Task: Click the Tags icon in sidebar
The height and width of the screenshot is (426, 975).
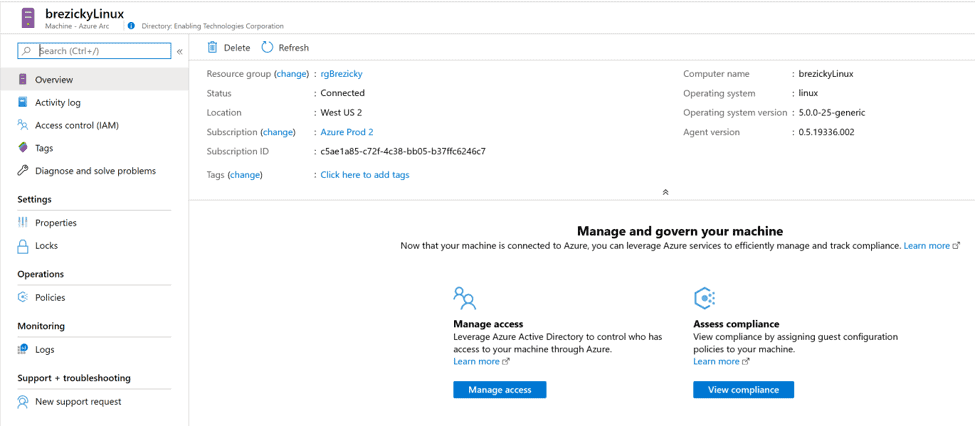Action: tap(23, 148)
